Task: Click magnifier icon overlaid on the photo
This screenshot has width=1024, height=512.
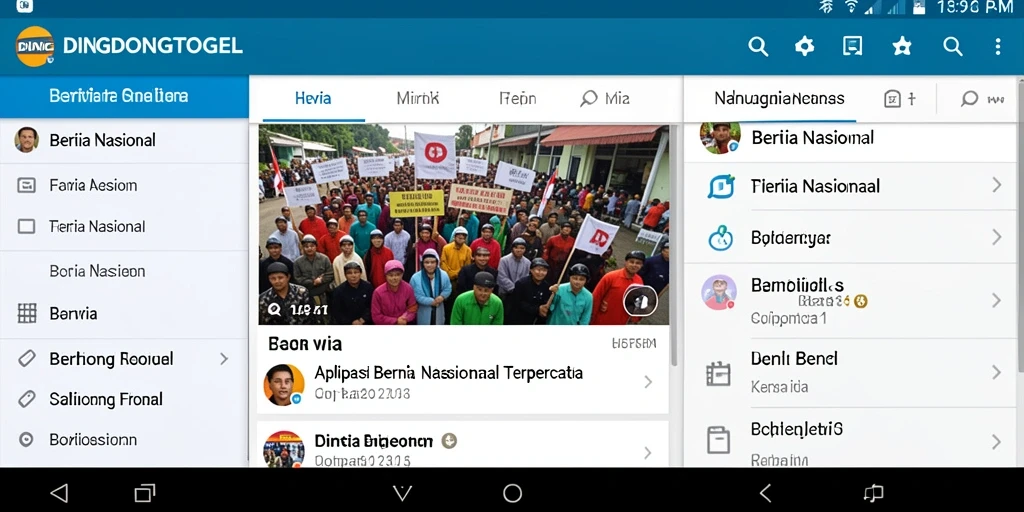Action: point(274,310)
